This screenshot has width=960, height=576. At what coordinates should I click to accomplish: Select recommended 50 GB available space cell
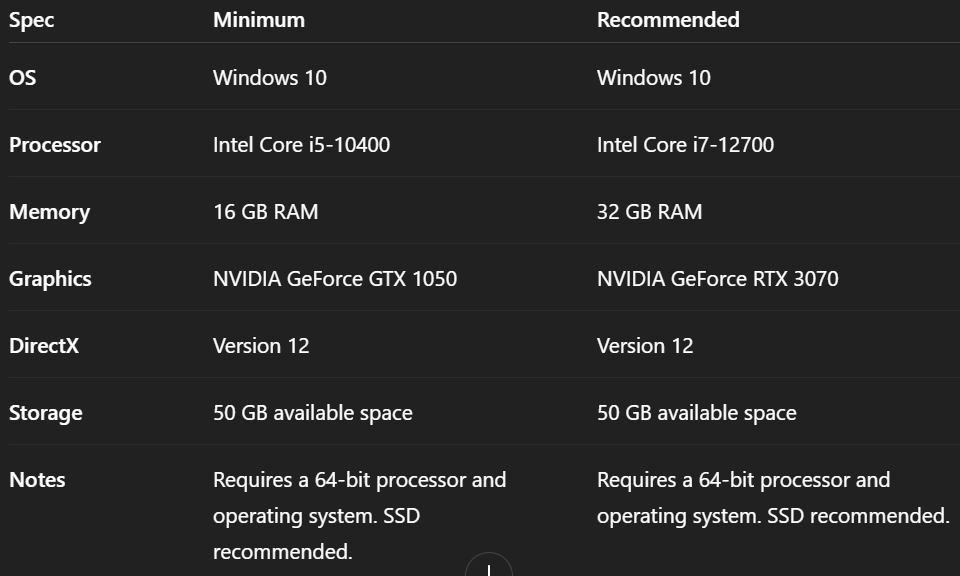coord(697,413)
